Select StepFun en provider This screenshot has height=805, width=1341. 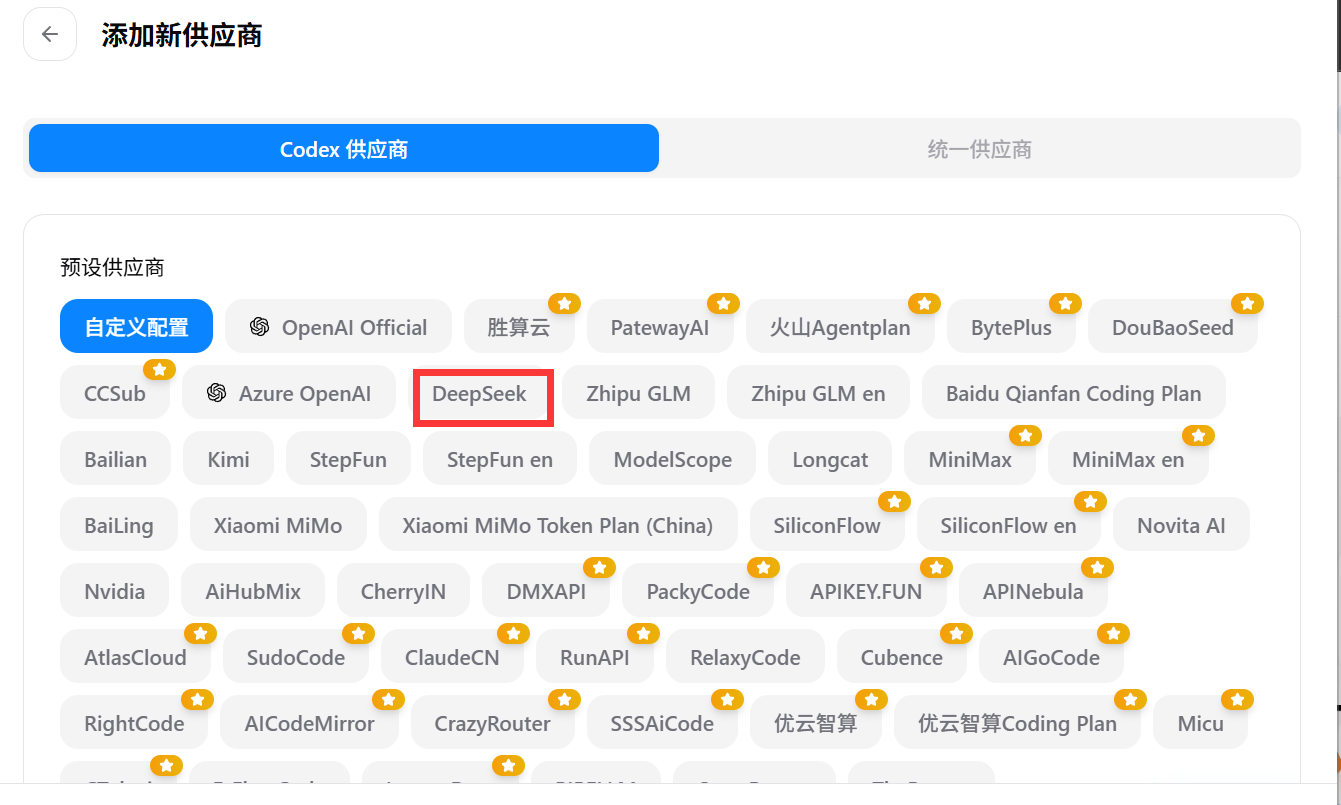(x=500, y=458)
